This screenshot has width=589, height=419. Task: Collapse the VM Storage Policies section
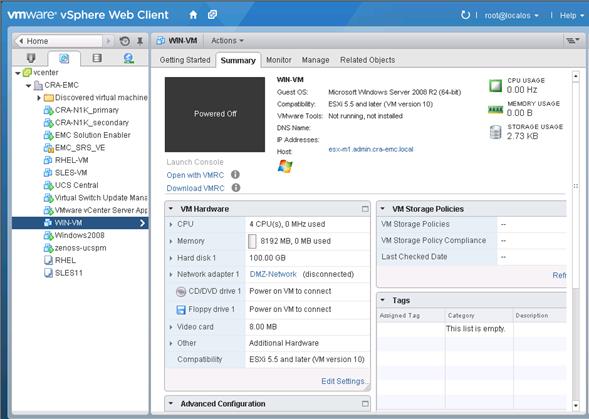383,209
